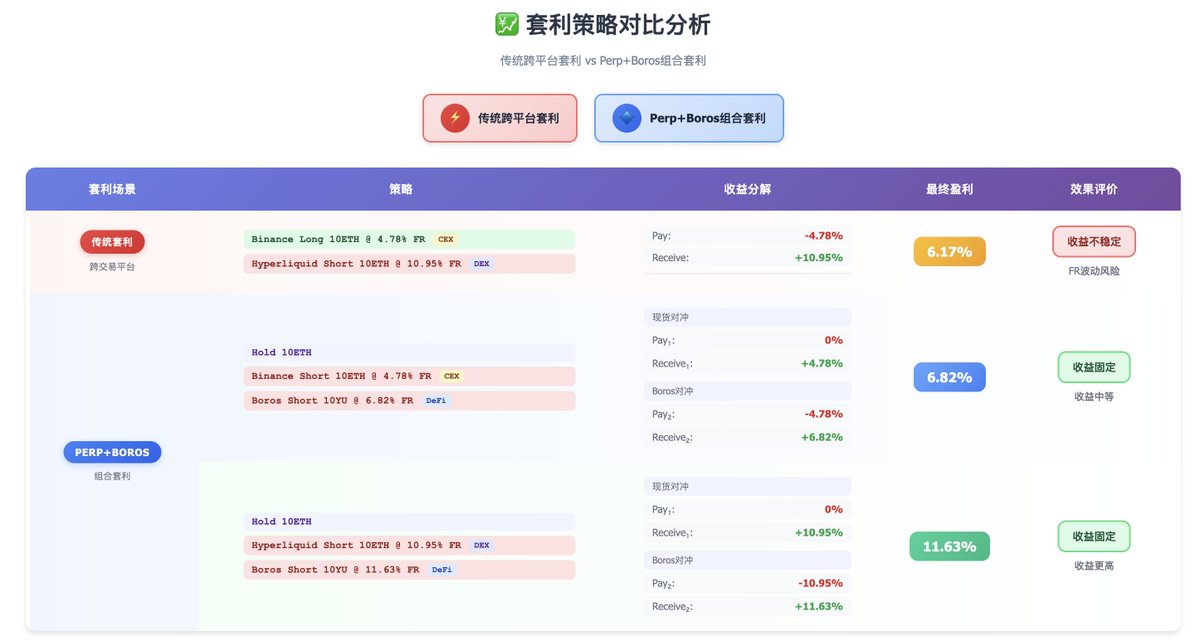1200x641 pixels.
Task: Click the yellow 6.17% profit badge
Action: (x=949, y=252)
